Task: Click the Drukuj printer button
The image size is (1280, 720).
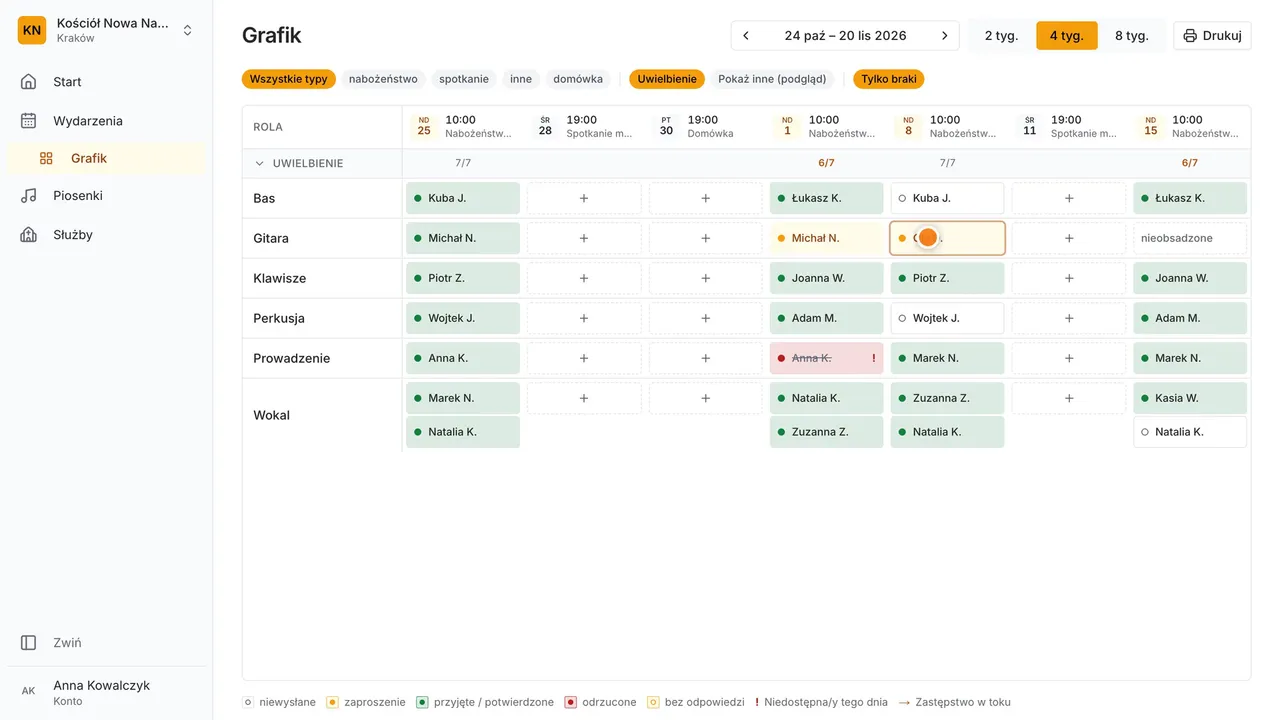Action: tap(1212, 36)
